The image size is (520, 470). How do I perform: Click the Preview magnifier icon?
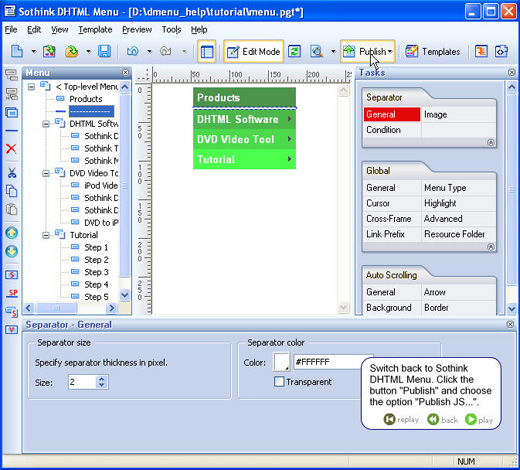316,51
